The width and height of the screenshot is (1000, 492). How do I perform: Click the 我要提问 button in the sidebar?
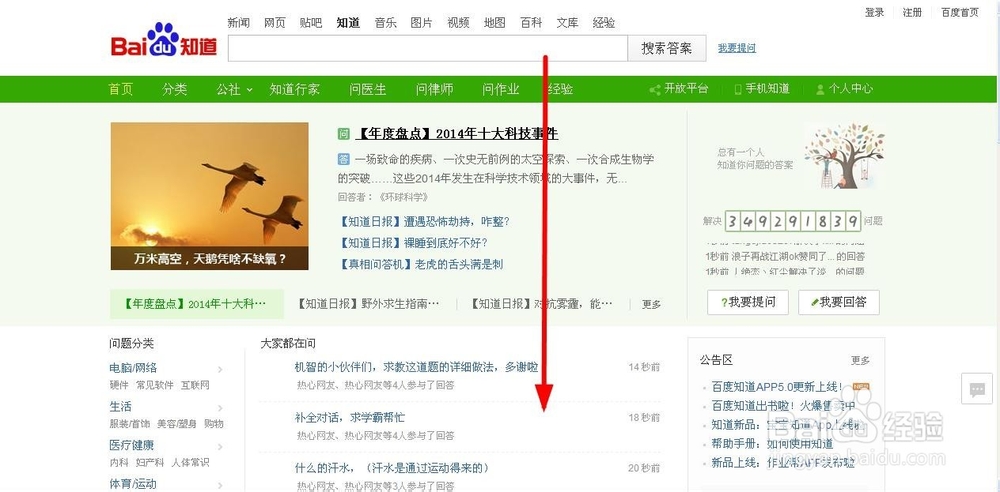(747, 302)
